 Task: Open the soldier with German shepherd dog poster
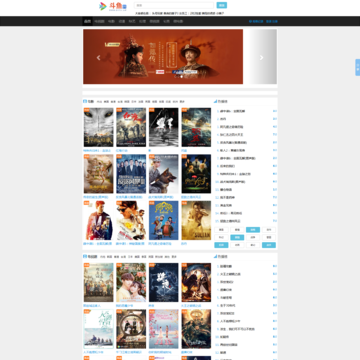[x=164, y=174]
